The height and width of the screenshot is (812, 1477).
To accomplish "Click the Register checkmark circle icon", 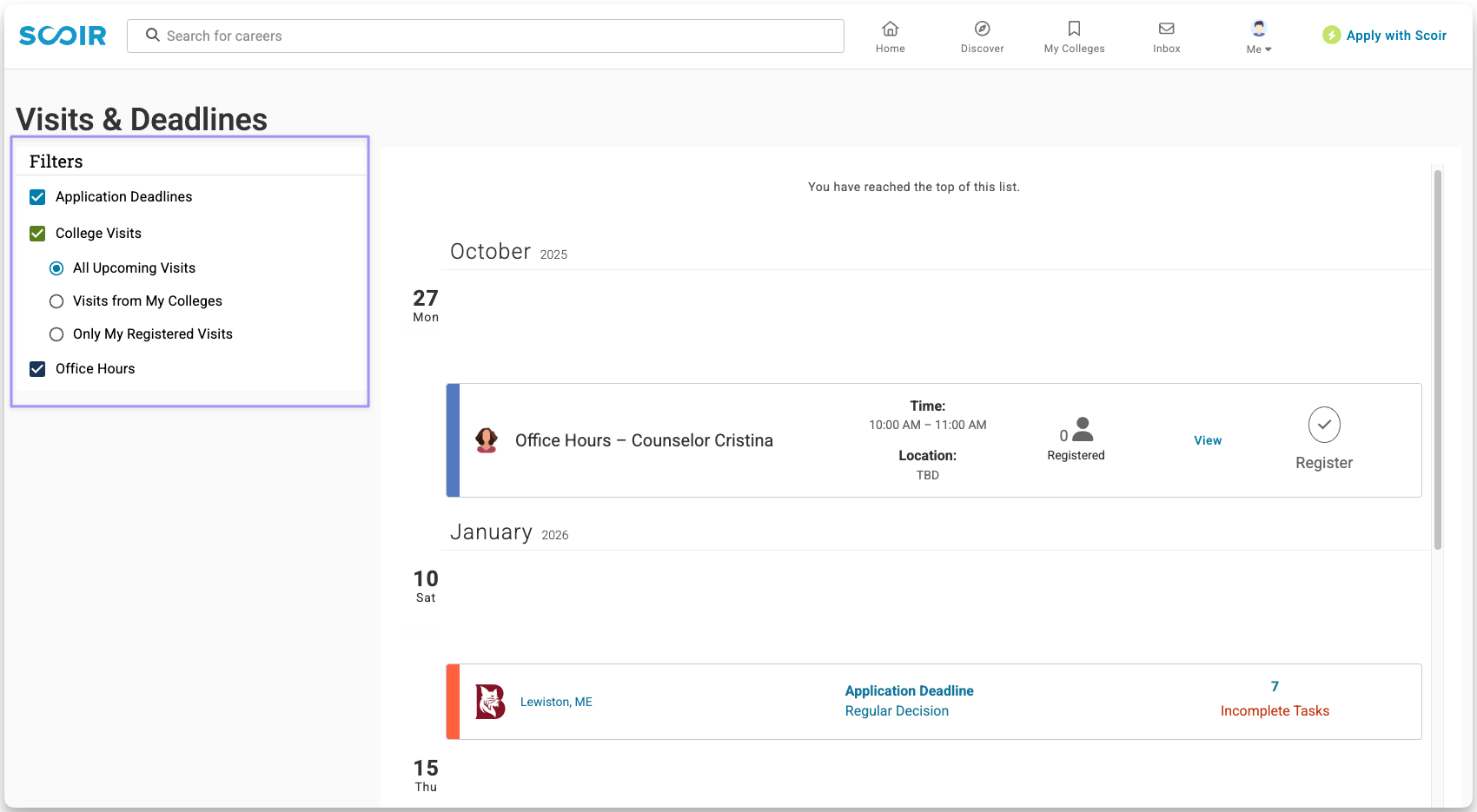I will tap(1324, 425).
